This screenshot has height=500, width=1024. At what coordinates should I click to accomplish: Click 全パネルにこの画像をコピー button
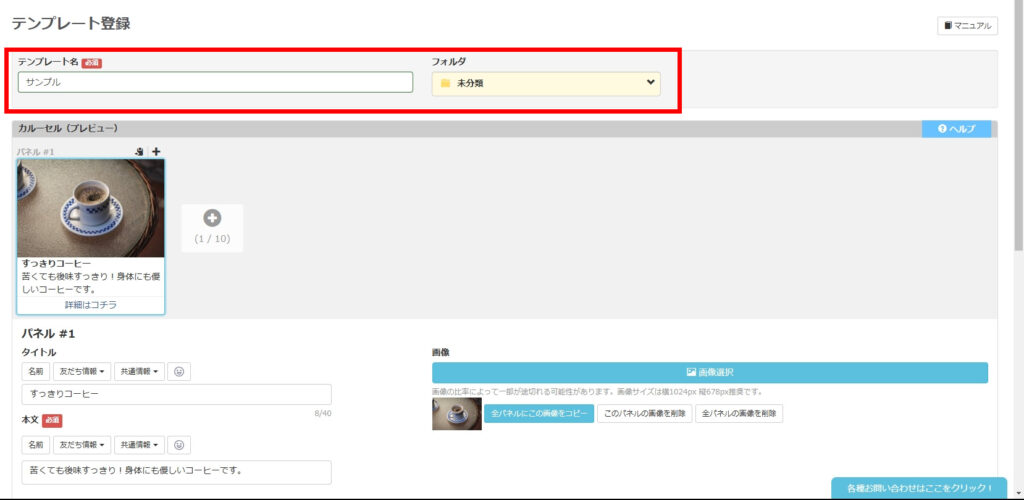(x=539, y=413)
